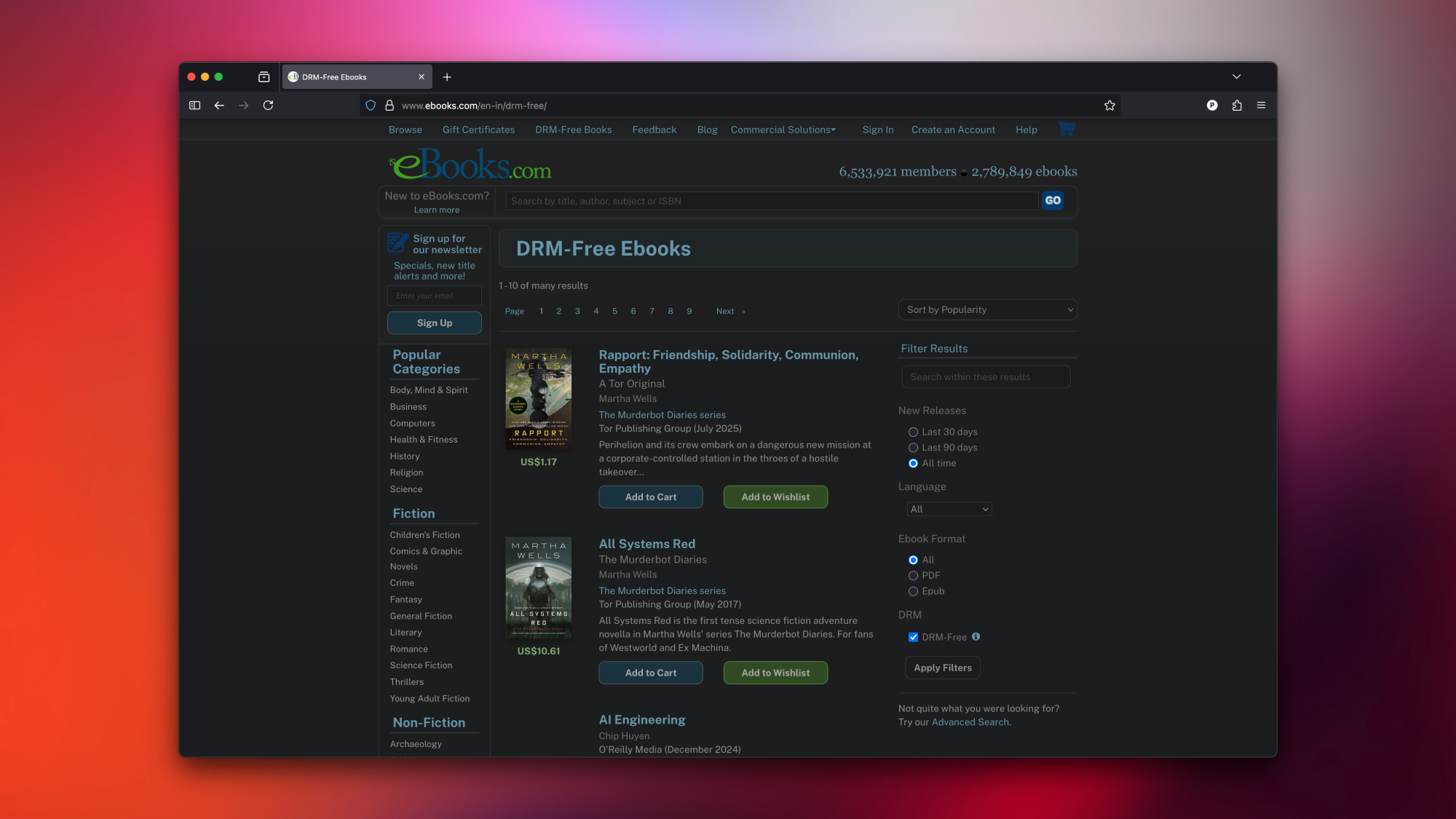This screenshot has height=819, width=1456.
Task: Click the newsletter Sign Up button
Action: pyautogui.click(x=435, y=323)
